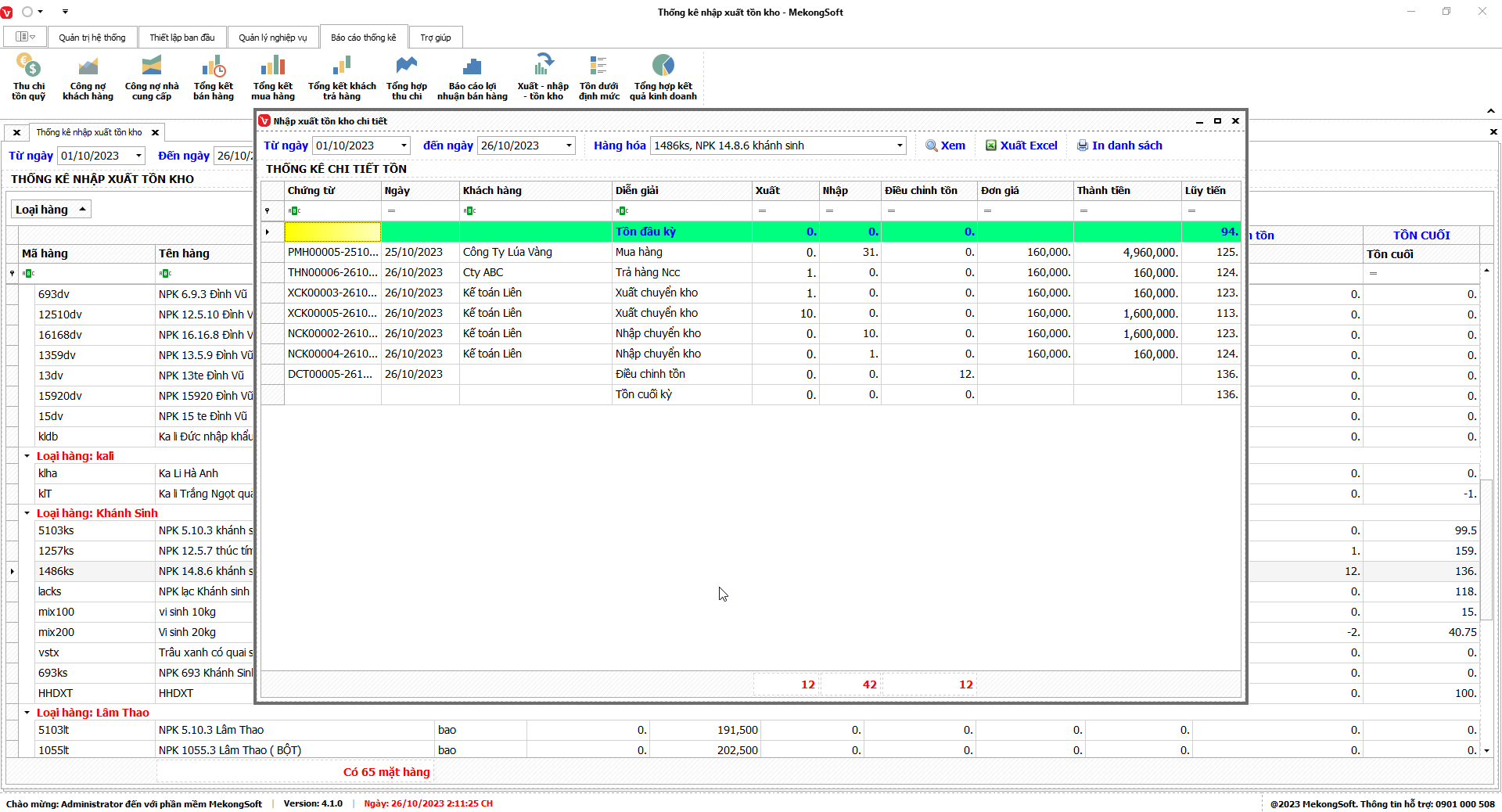This screenshot has width=1502, height=812.
Task: Switch to Thiết lập ban đầu tab
Action: (181, 38)
